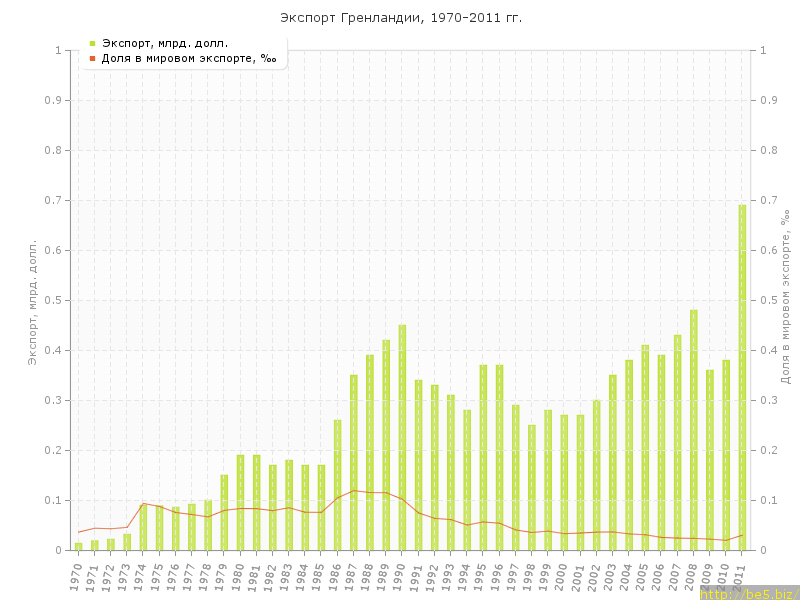
Task: Click the 1998 export bar
Action: tap(532, 487)
